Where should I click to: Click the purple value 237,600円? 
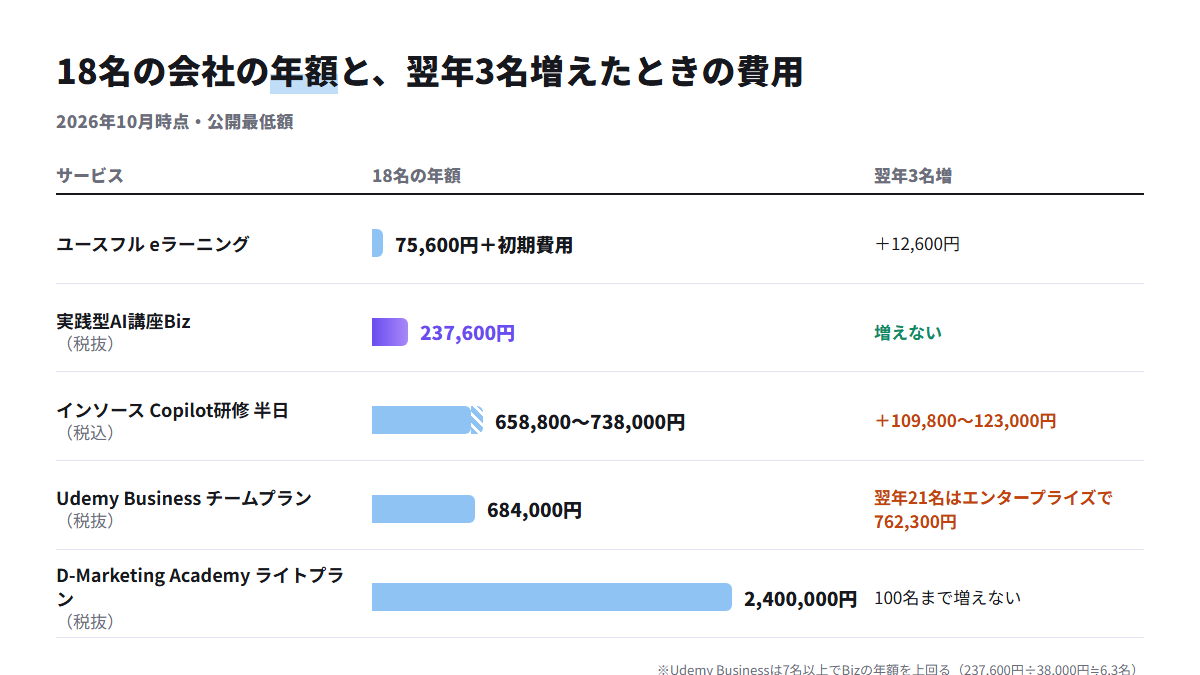tap(467, 333)
